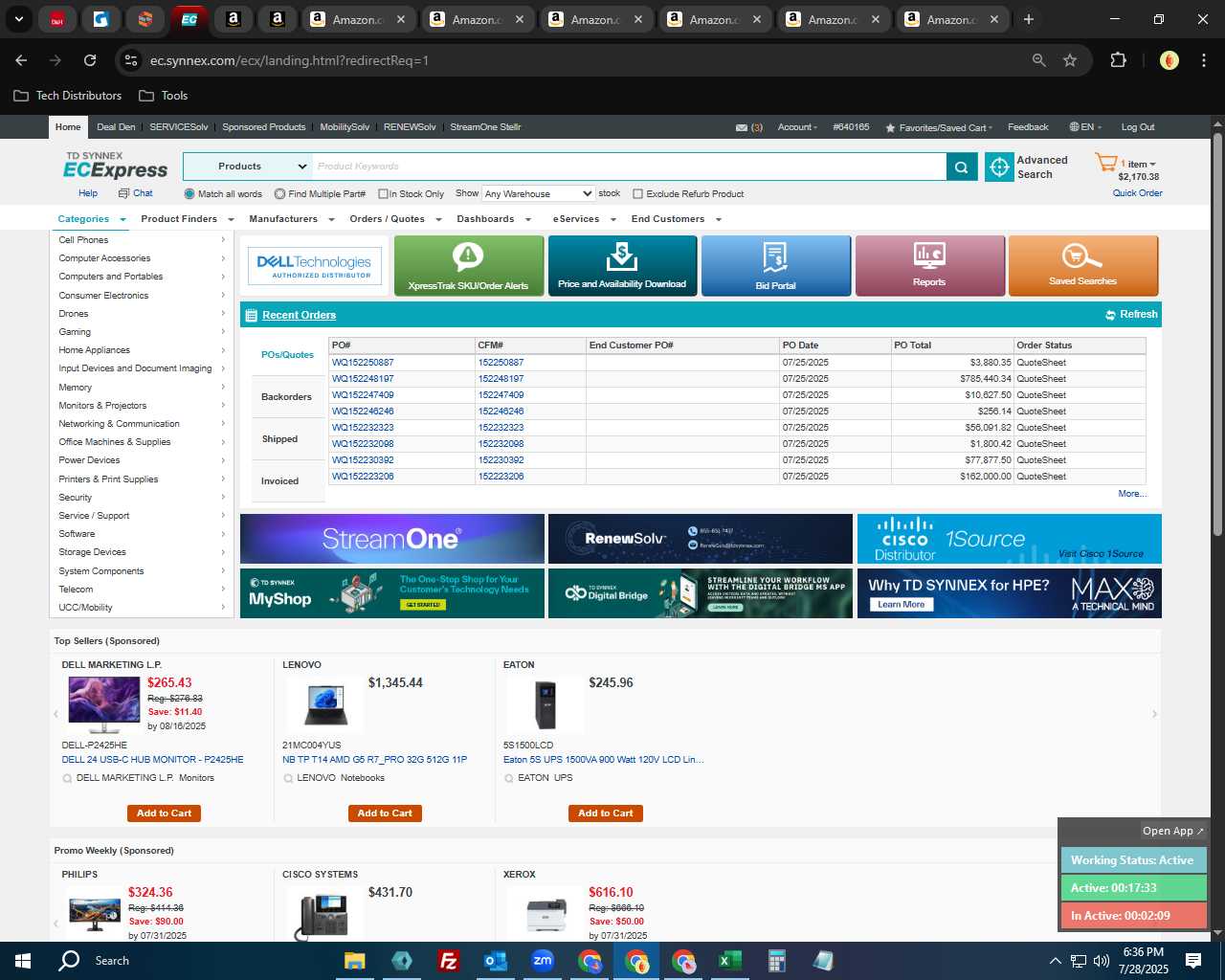Open Outlook from taskbar
The height and width of the screenshot is (980, 1225).
coord(496,961)
